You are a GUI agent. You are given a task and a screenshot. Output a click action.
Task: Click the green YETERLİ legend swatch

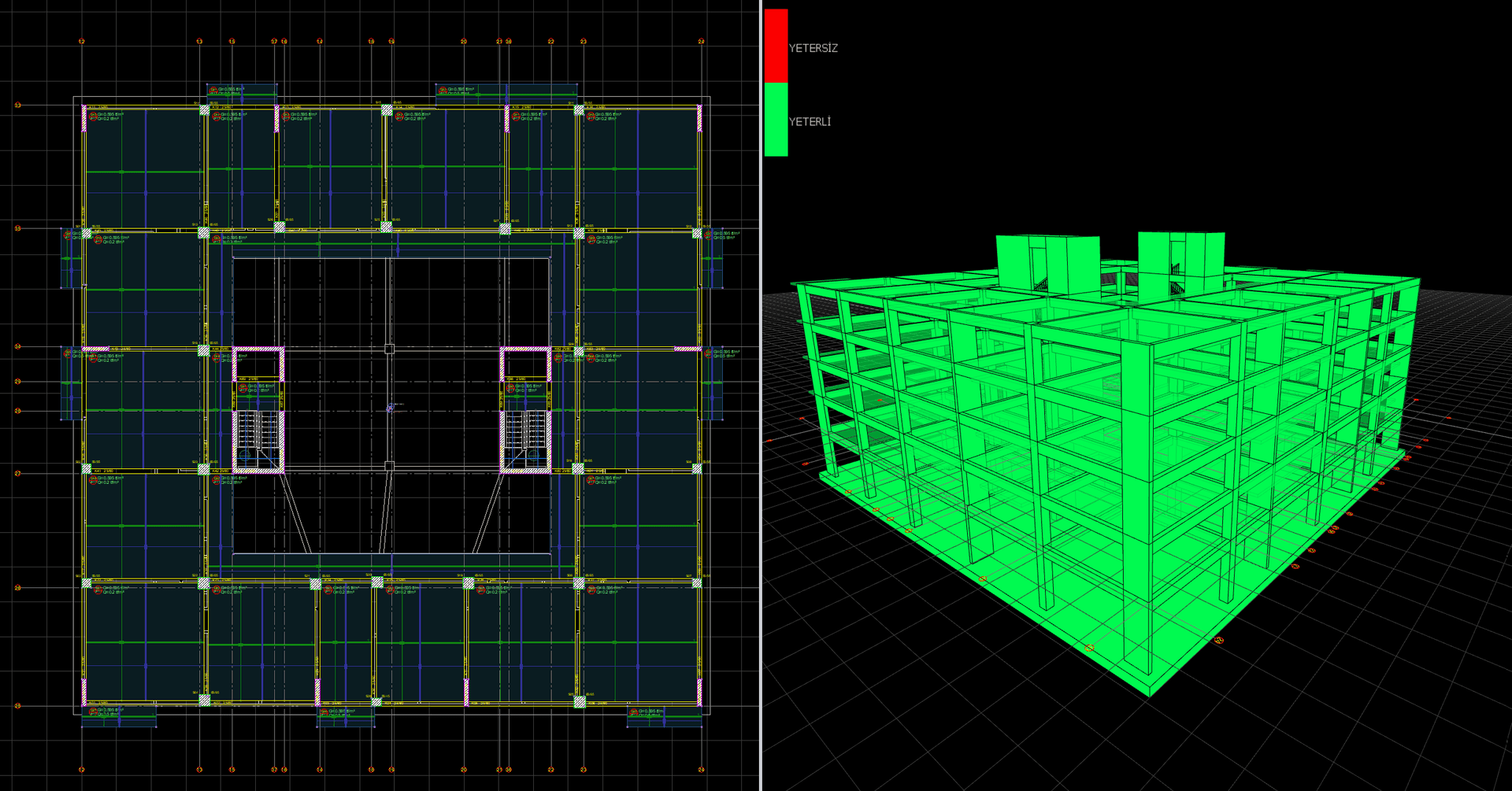[776, 119]
